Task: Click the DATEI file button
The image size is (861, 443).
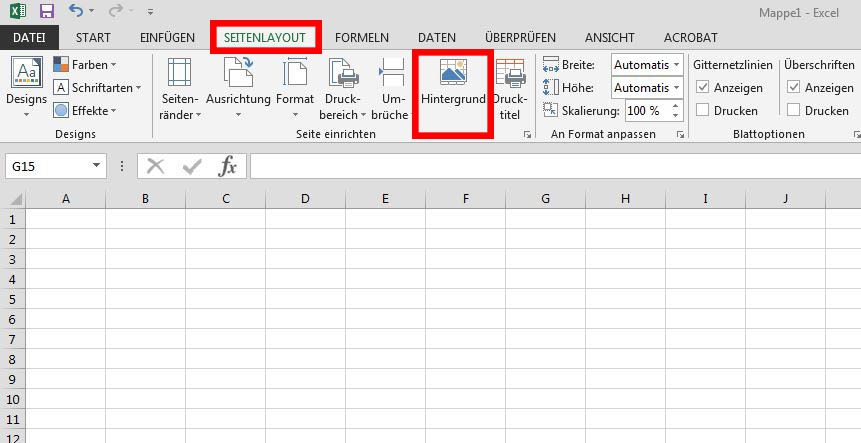Action: coord(29,38)
